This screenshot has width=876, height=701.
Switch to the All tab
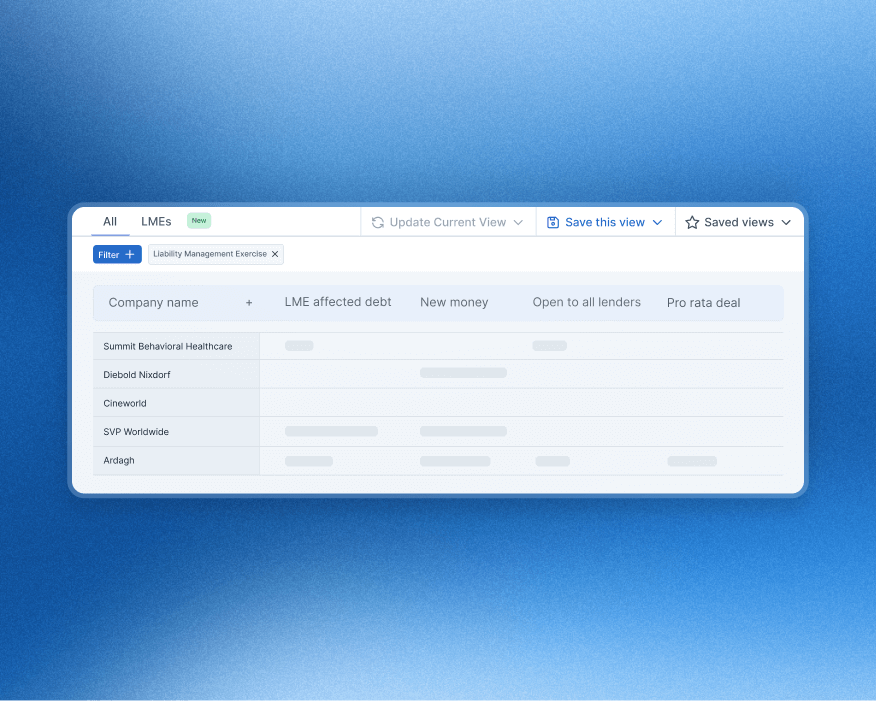click(110, 222)
